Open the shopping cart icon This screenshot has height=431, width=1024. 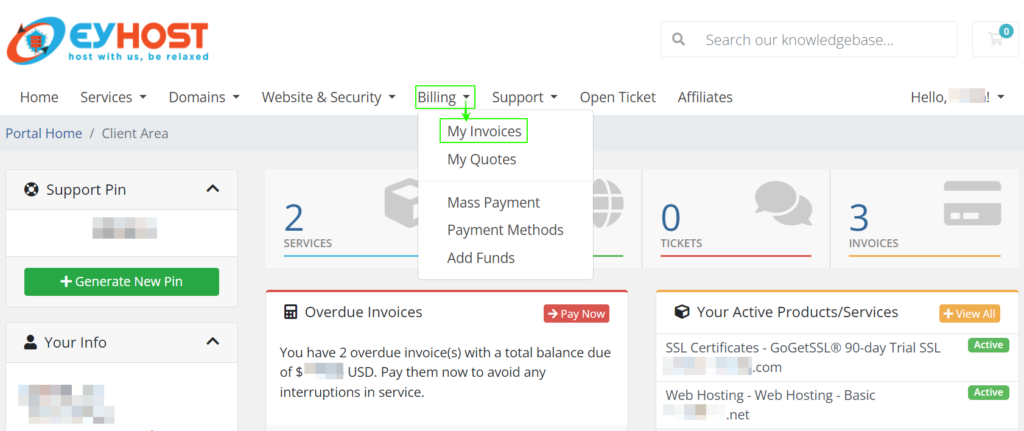coord(995,39)
